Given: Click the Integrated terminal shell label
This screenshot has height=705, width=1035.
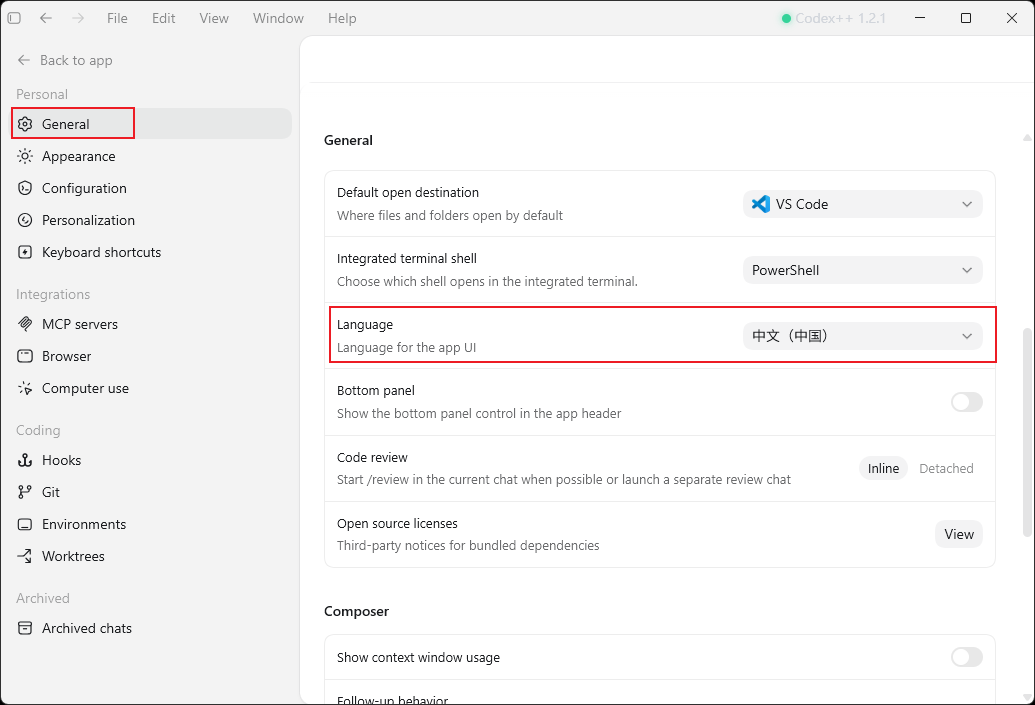Looking at the screenshot, I should 407,259.
